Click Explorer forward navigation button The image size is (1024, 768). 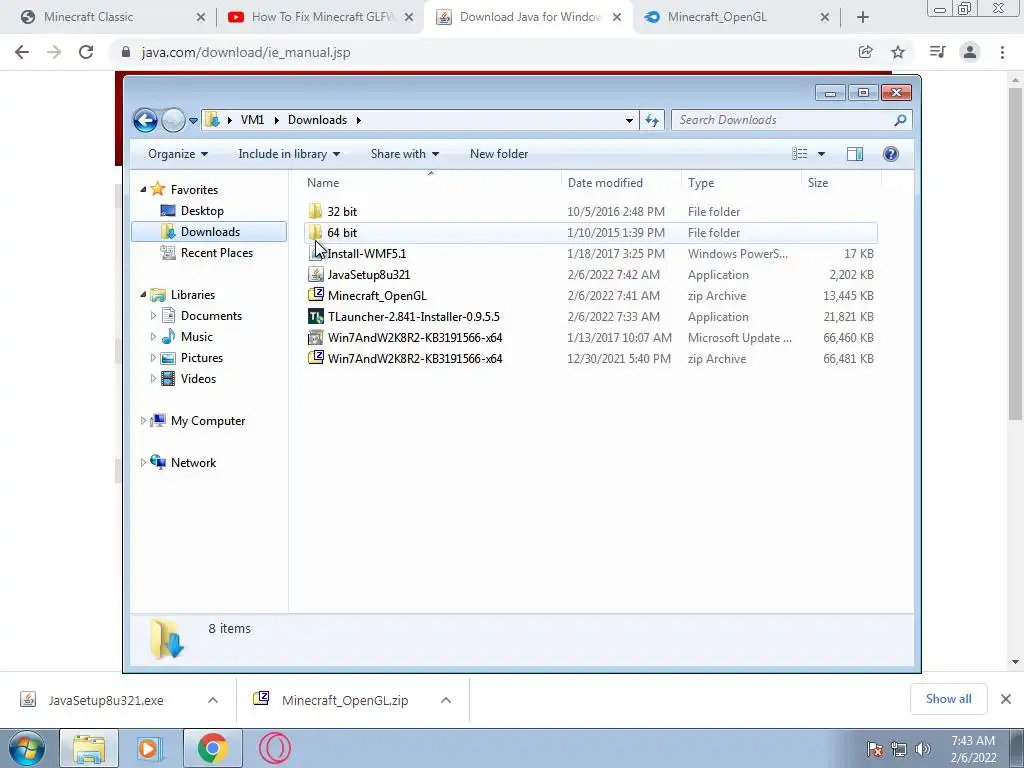pyautogui.click(x=173, y=120)
